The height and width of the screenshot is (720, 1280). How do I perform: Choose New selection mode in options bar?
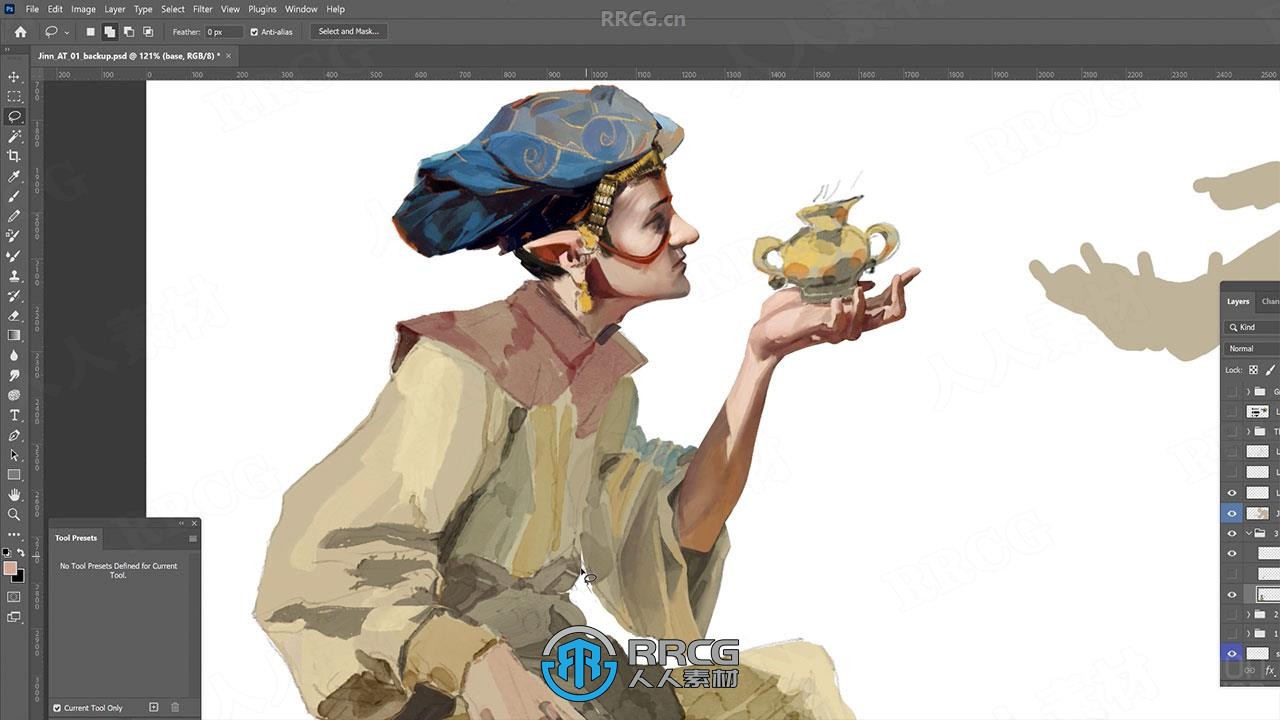[90, 32]
